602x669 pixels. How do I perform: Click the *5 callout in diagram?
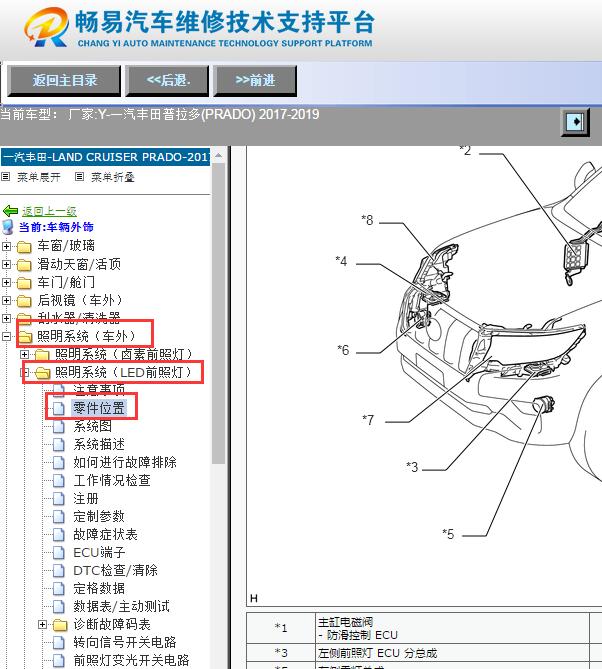point(448,534)
